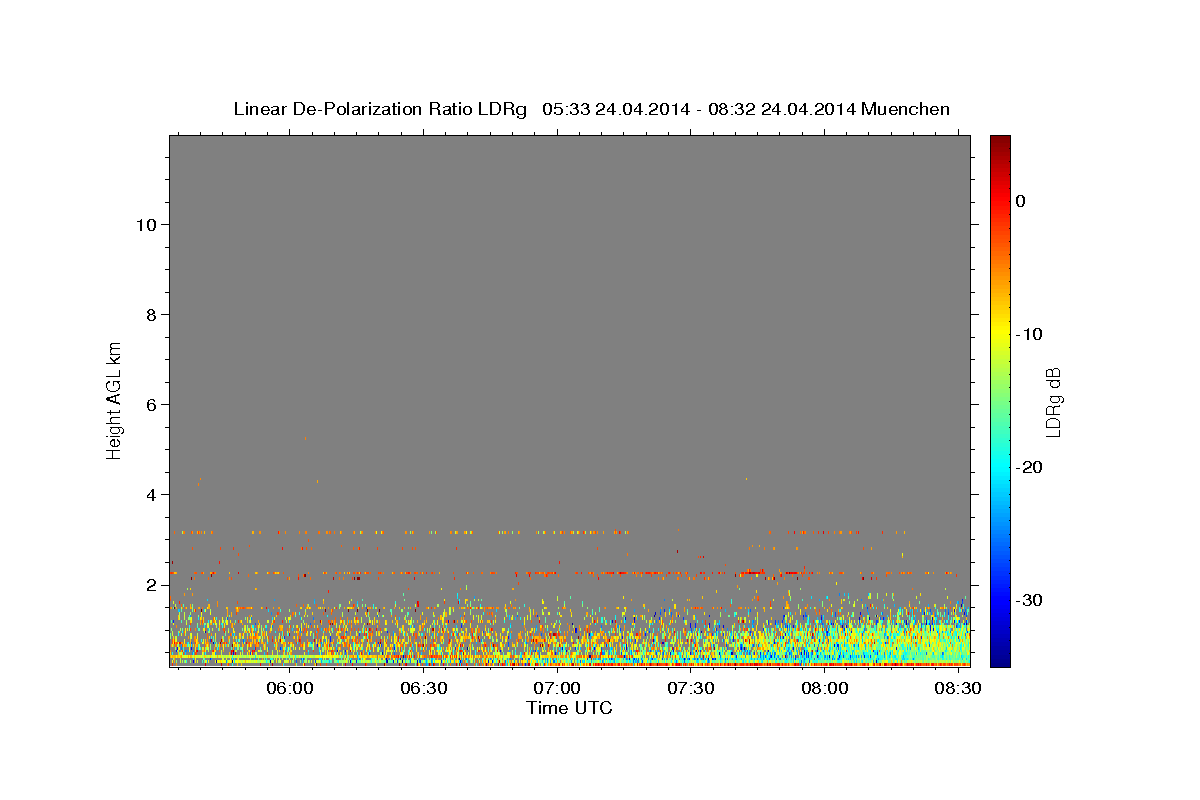Click the '07:00' time axis label
Viewport: 1200px width, 800px height.
pyautogui.click(x=557, y=689)
